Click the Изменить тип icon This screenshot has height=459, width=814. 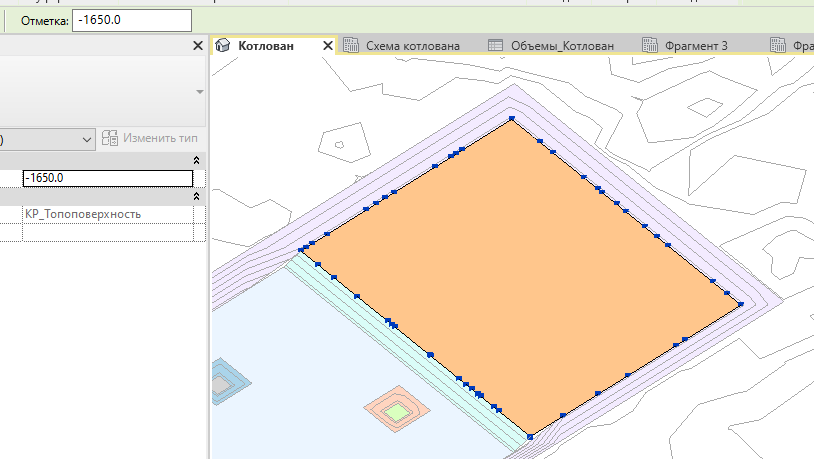(110, 138)
